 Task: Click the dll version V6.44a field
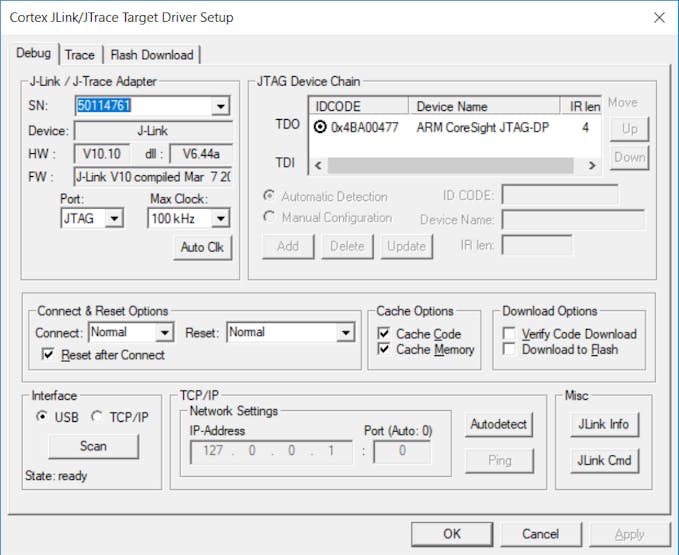tap(201, 154)
